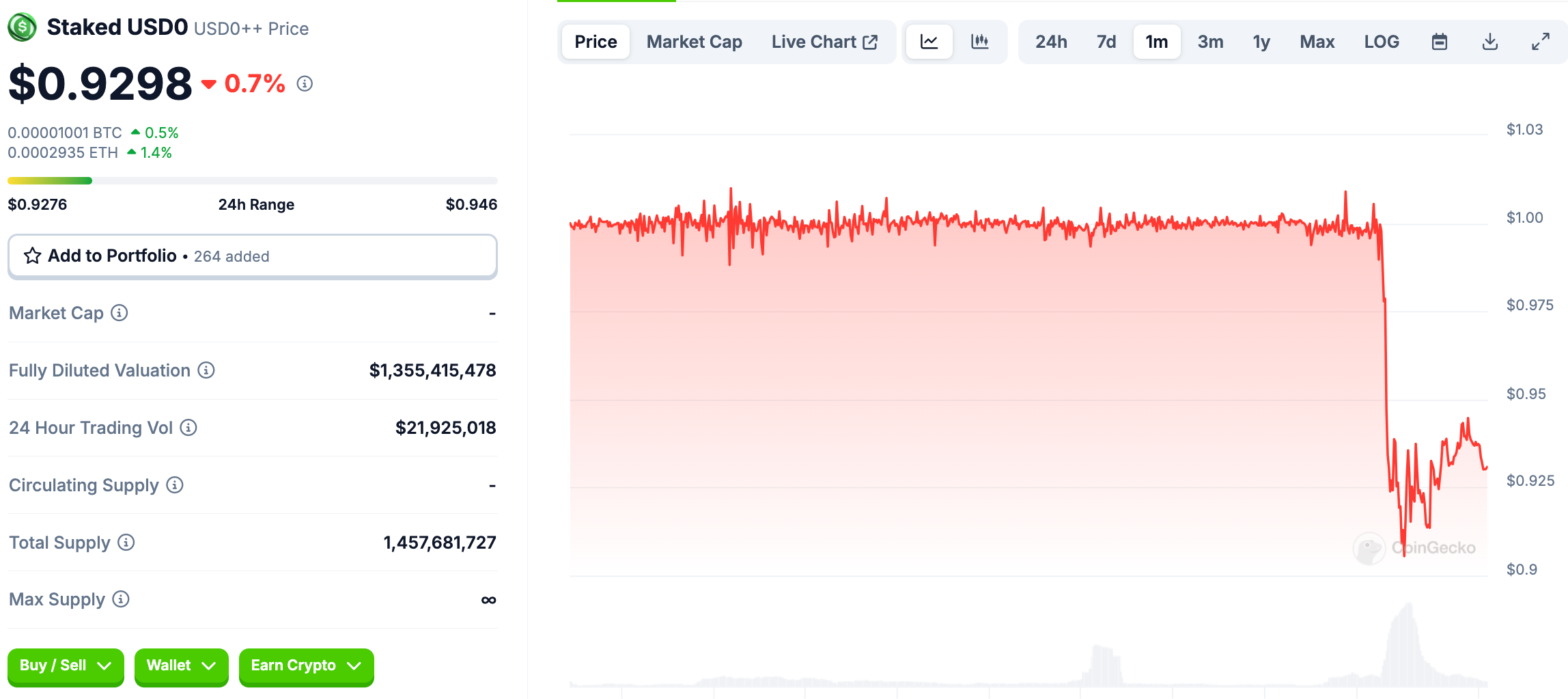Show Max Supply info icon

[x=121, y=599]
